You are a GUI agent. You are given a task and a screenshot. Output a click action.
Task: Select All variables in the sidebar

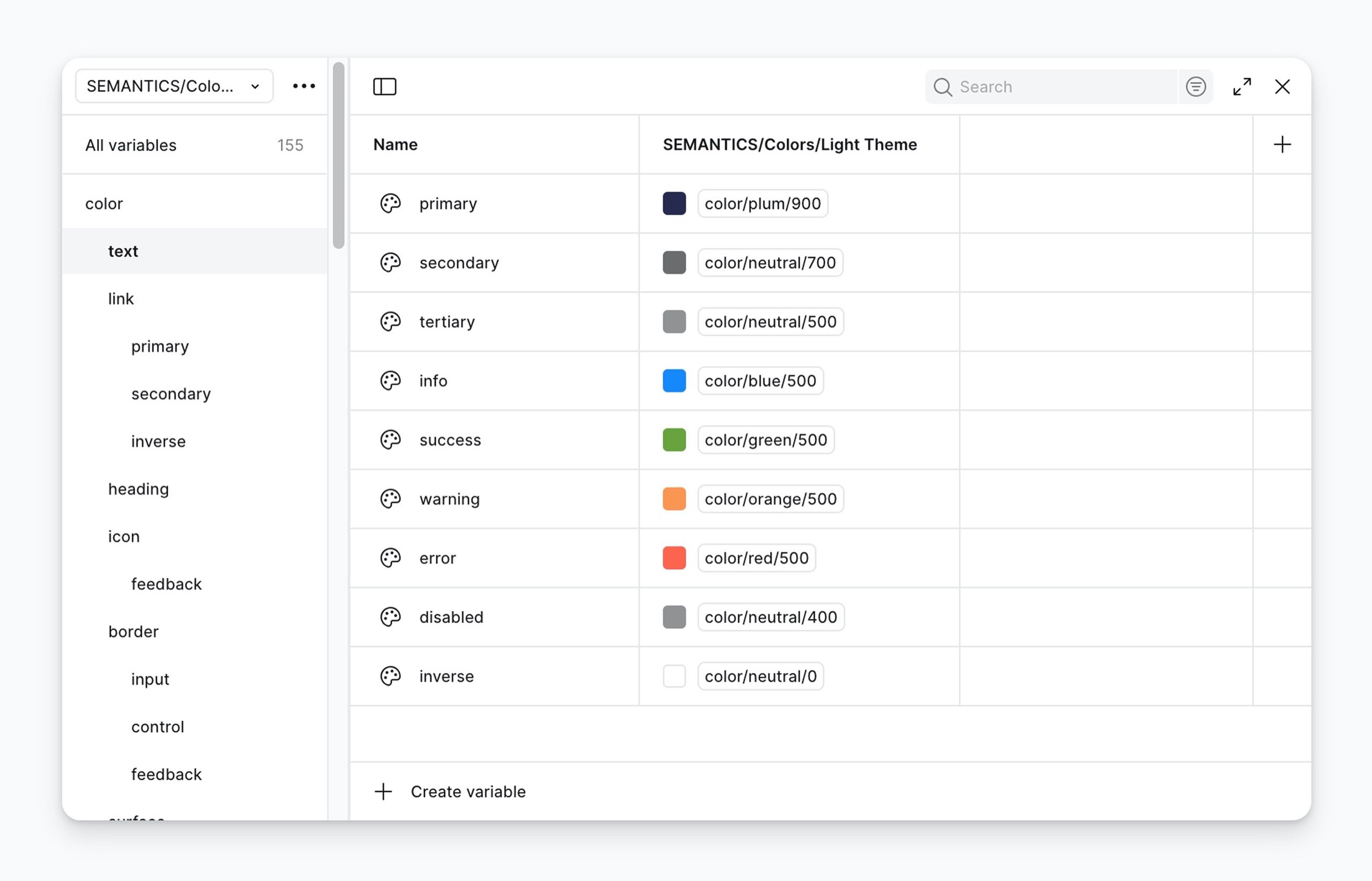(x=195, y=145)
